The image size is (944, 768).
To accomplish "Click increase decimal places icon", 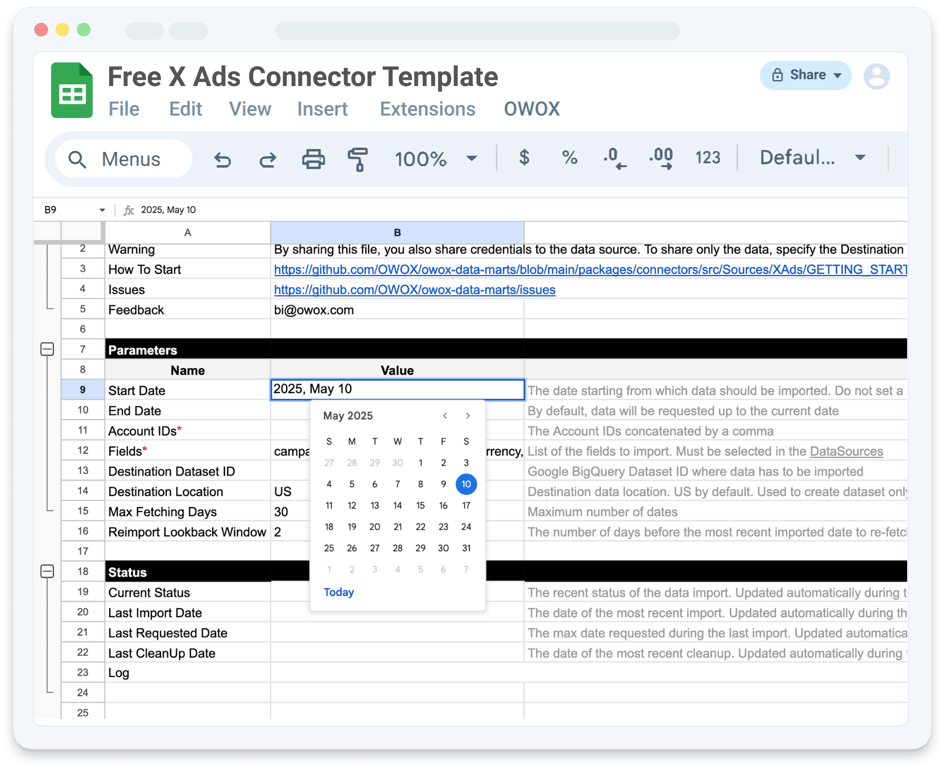I will tap(661, 158).
